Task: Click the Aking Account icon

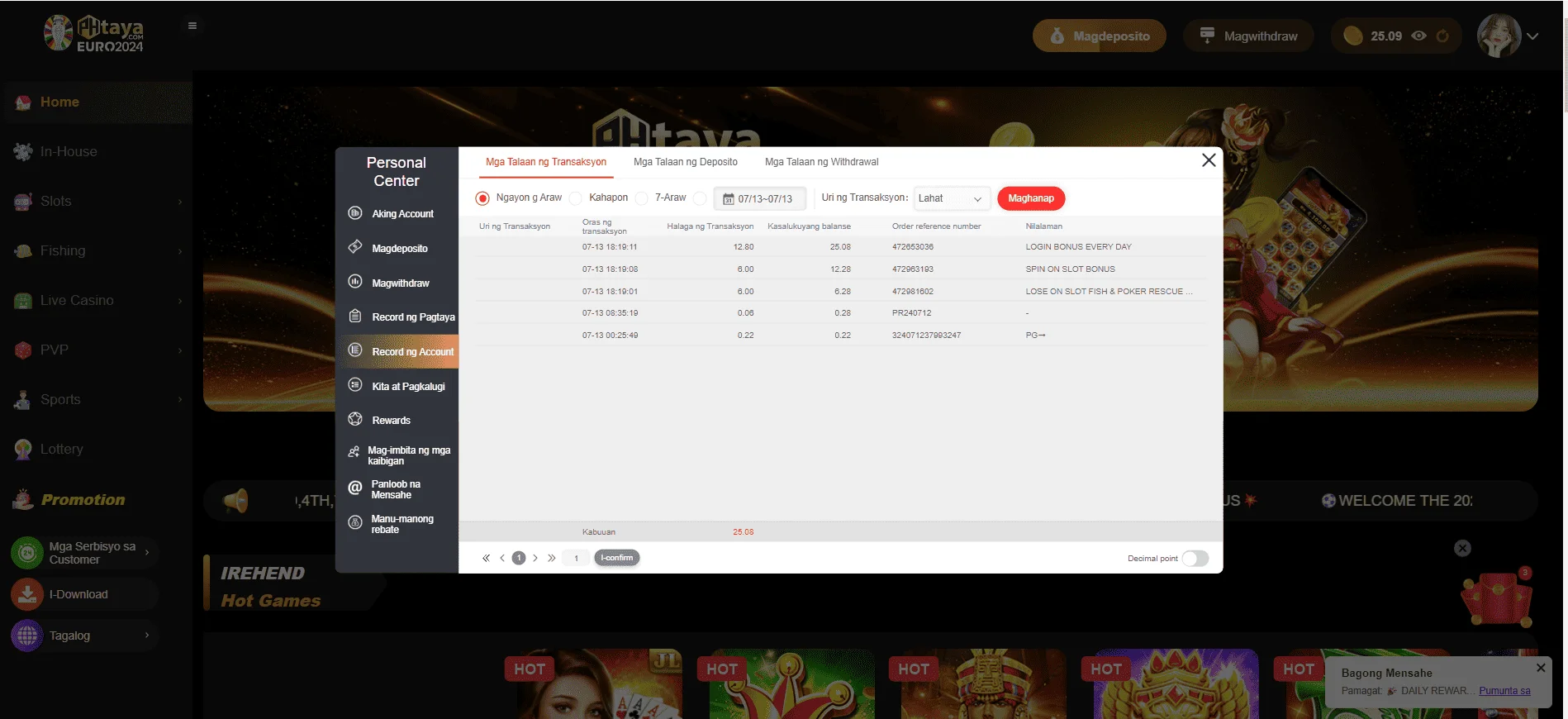Action: [355, 213]
